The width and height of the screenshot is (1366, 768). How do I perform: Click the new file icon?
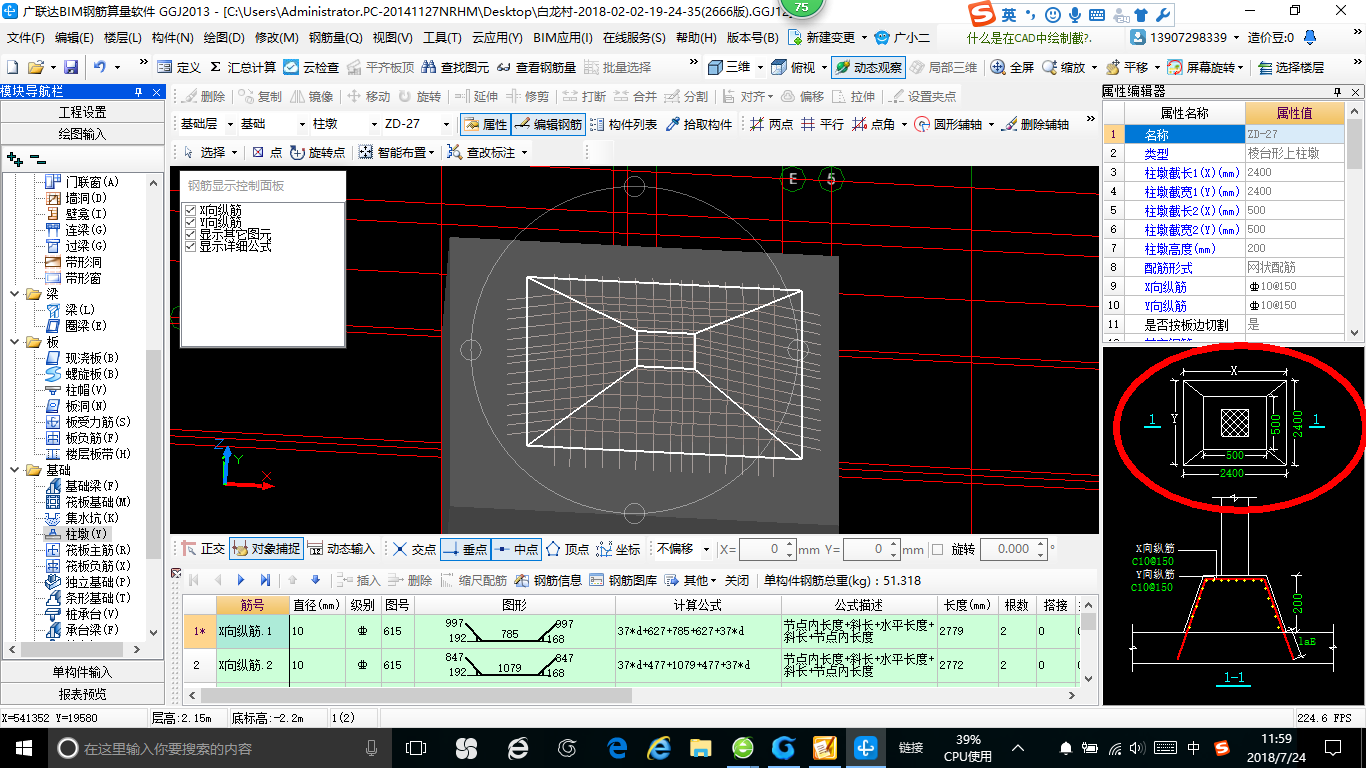(x=12, y=67)
